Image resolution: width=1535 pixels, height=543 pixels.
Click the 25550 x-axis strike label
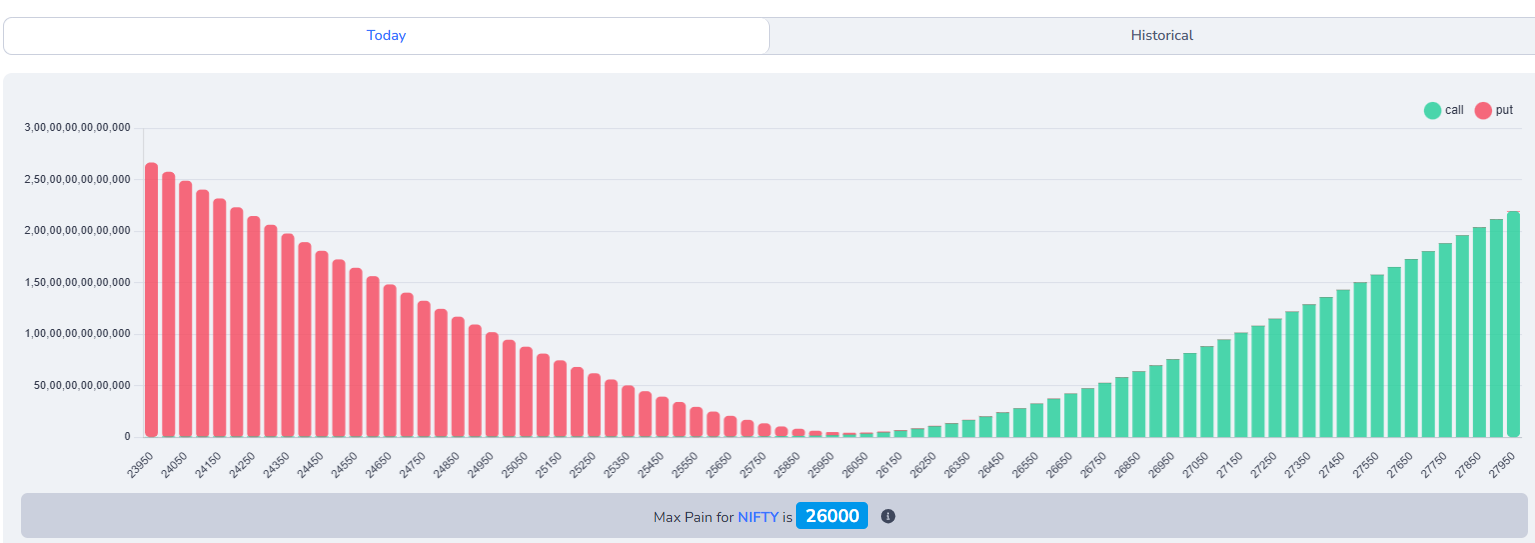[x=686, y=464]
